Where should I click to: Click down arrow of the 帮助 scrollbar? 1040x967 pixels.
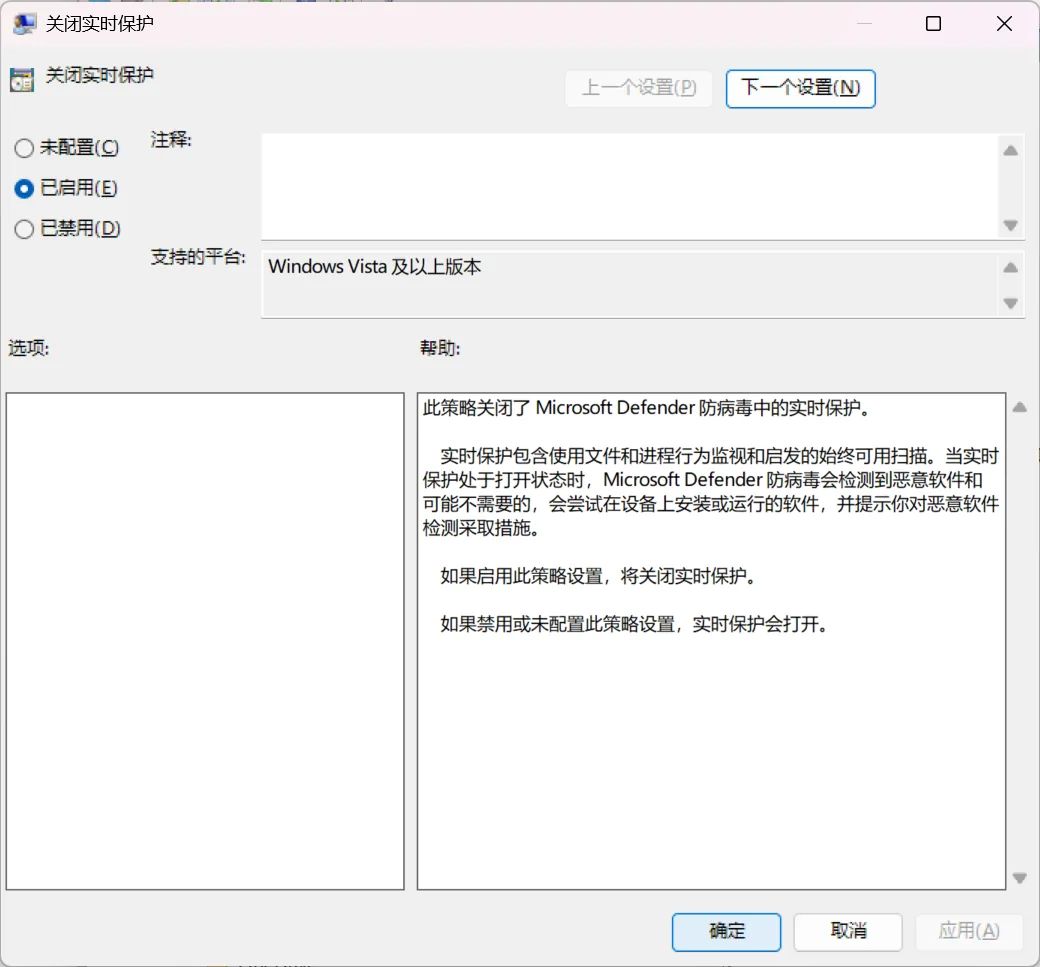(x=1020, y=878)
